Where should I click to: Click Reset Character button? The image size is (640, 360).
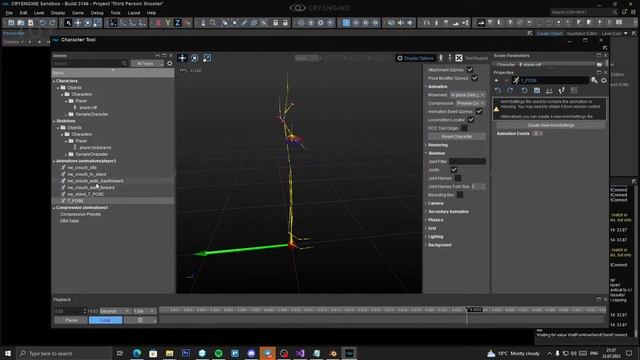tap(457, 136)
